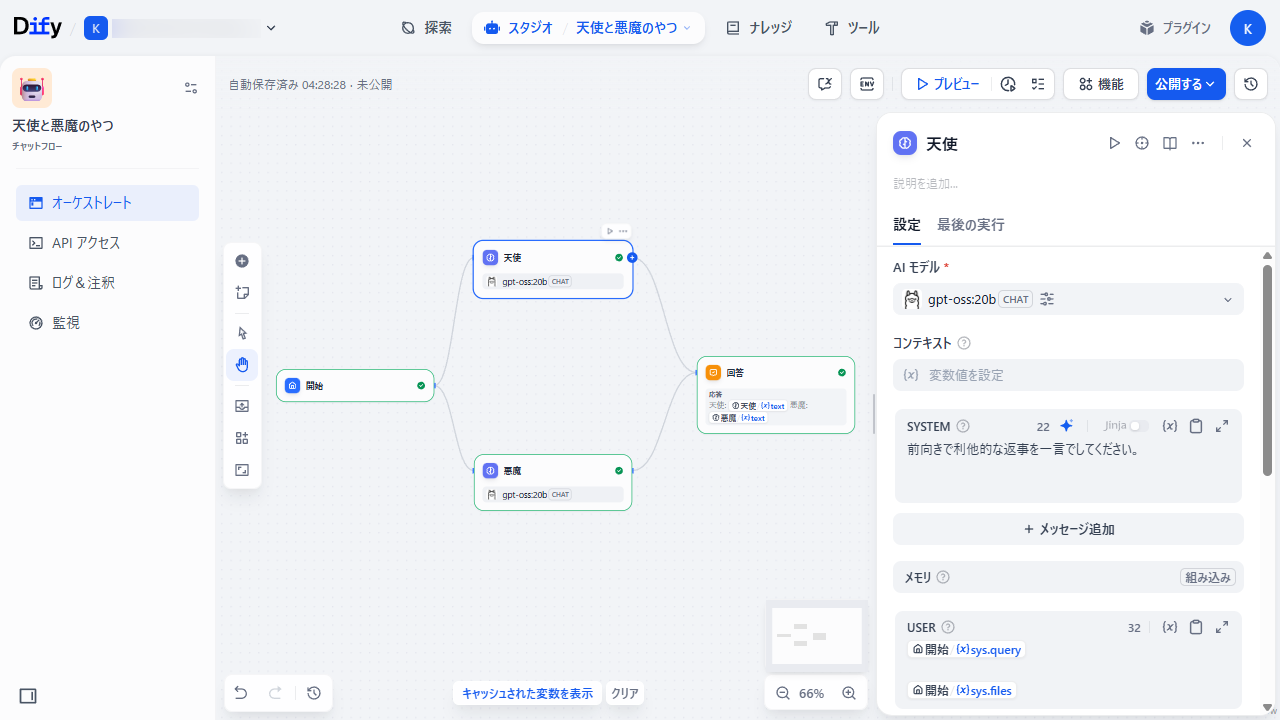Switch to the pointer selection mode
Screen dimensions: 1280x720
241,332
